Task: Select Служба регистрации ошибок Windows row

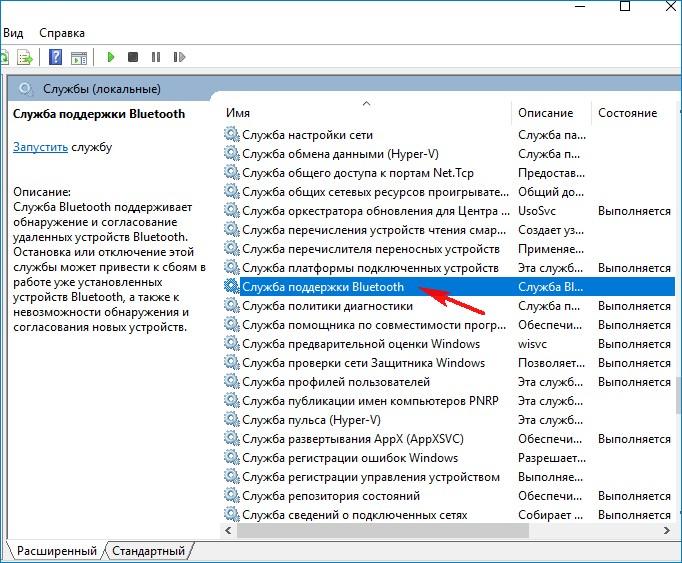Action: click(x=449, y=458)
